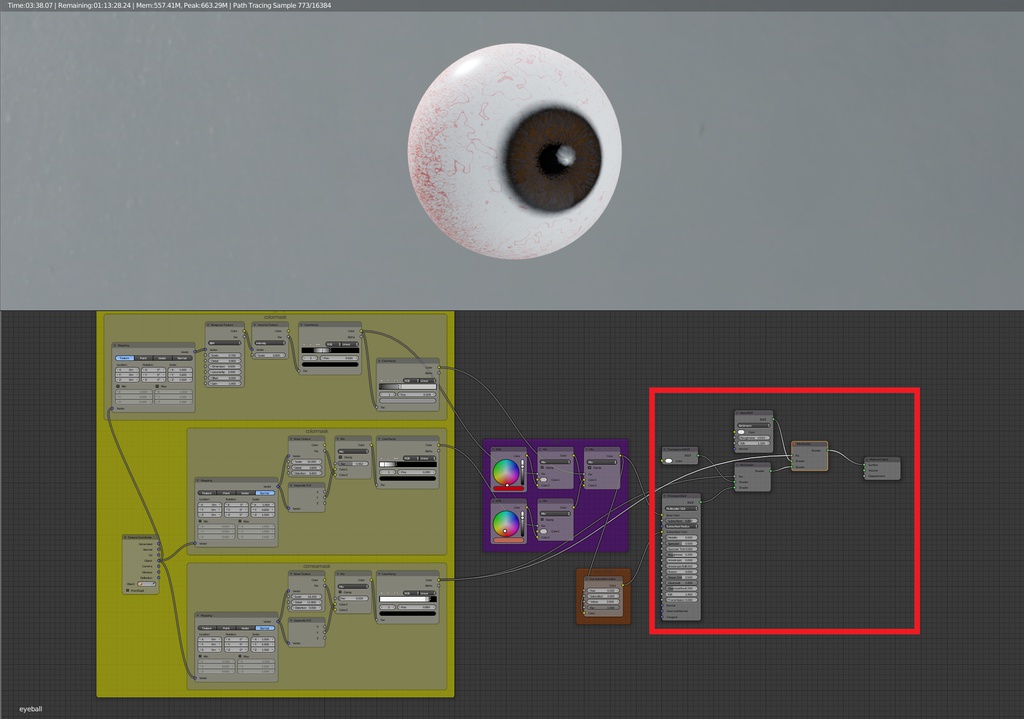Screen dimensions: 1024x719
Task: Select the Hue Saturation Value node
Action: coord(602,578)
